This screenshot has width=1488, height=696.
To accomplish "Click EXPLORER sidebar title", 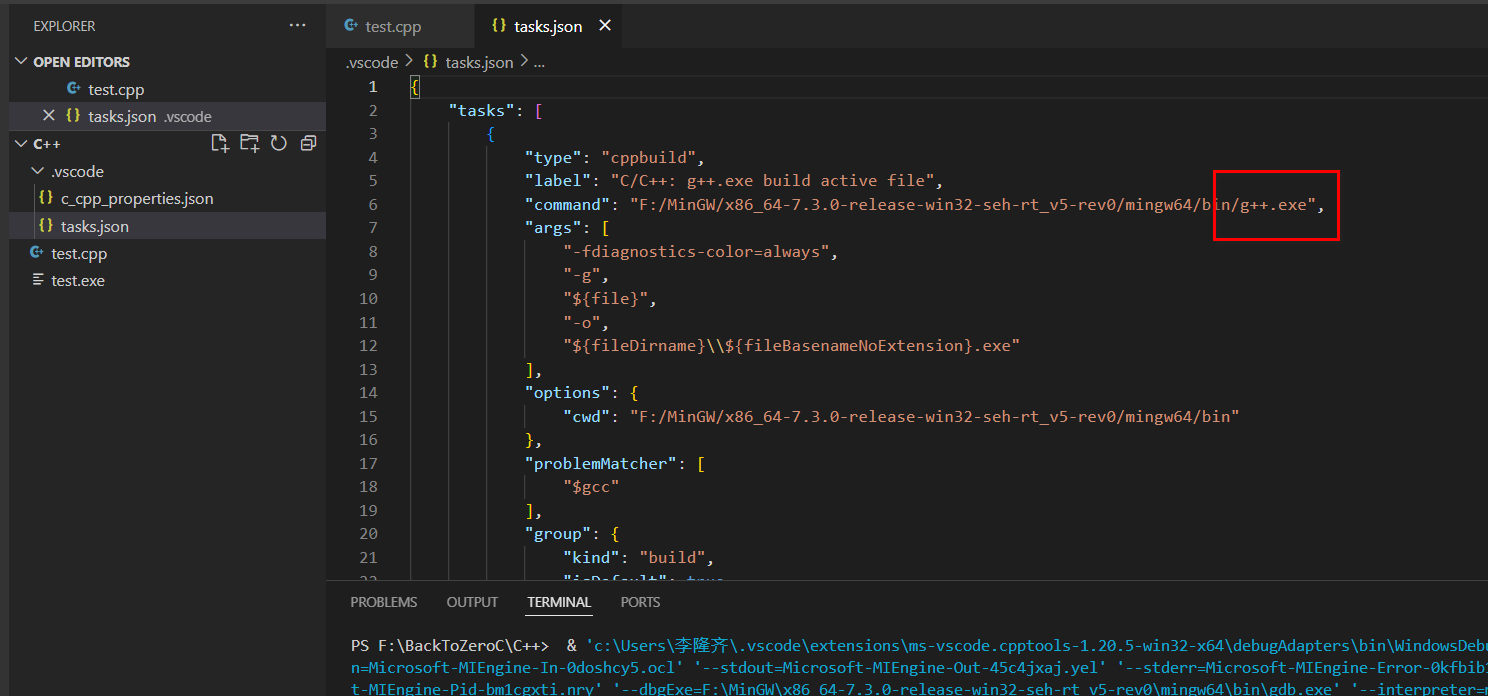I will [x=64, y=25].
